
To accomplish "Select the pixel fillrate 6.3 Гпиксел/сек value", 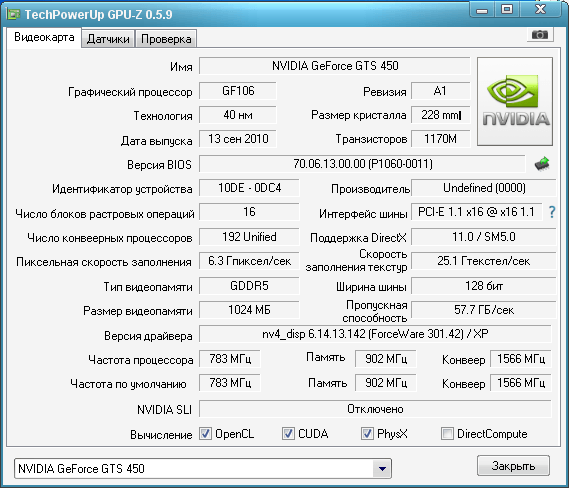I will click(249, 261).
